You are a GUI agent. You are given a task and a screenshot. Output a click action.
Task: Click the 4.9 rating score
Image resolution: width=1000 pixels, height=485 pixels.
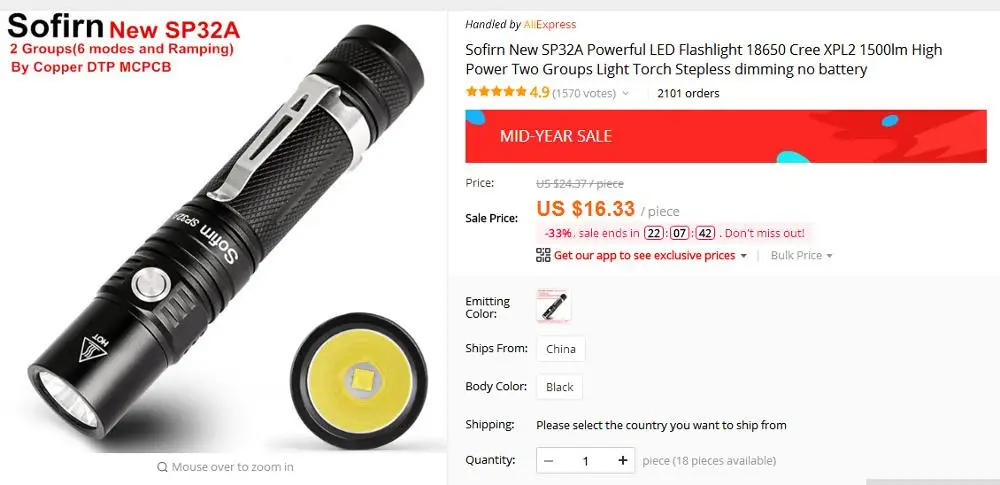[539, 93]
